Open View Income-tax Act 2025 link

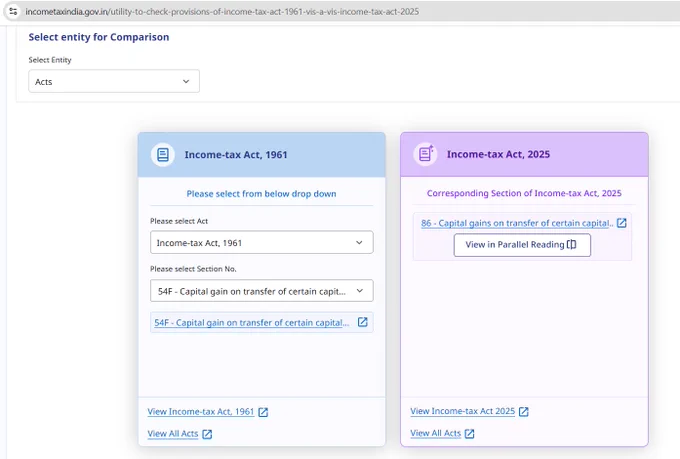463,411
